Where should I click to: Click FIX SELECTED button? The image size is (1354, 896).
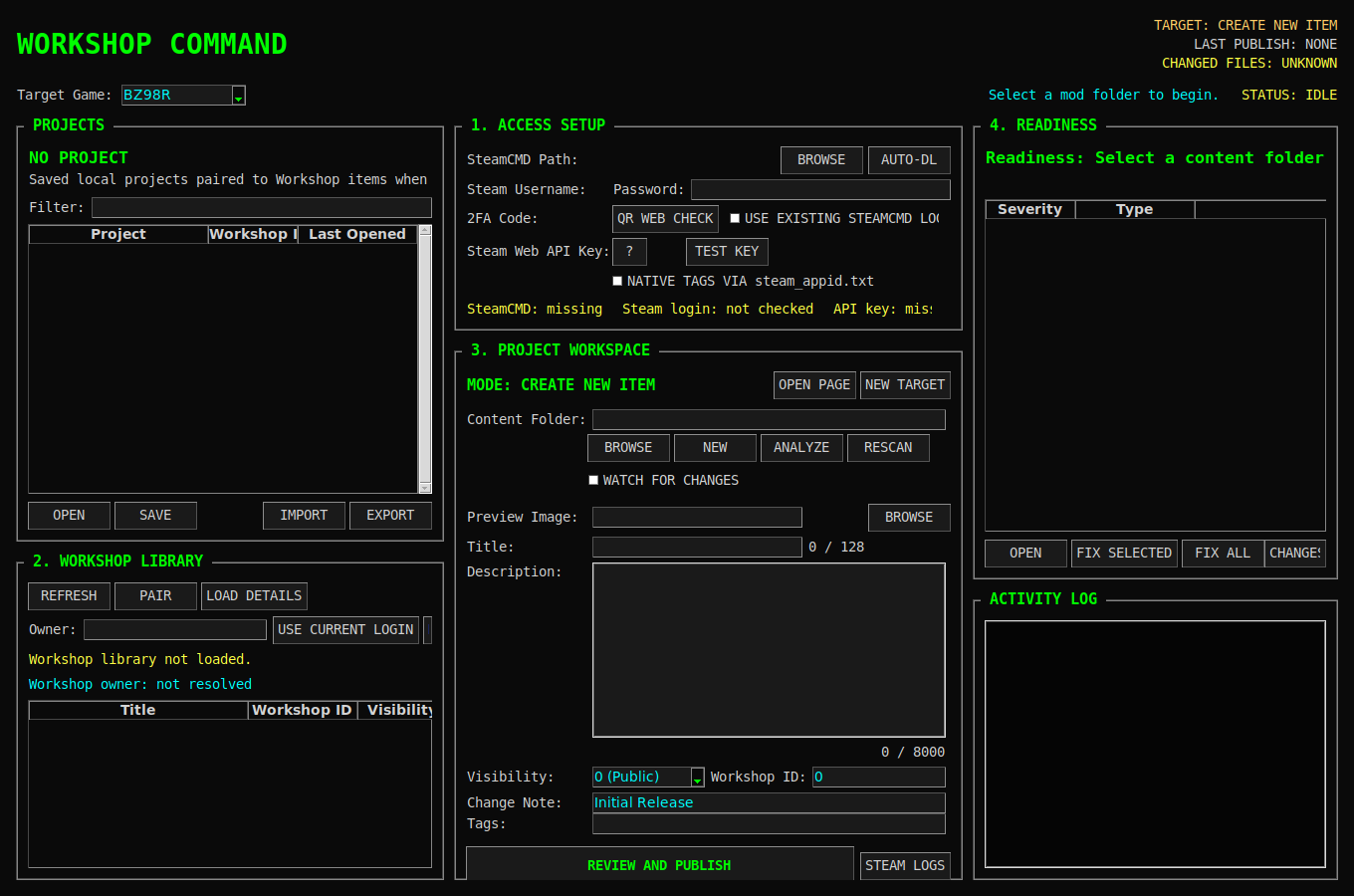pyautogui.click(x=1124, y=553)
